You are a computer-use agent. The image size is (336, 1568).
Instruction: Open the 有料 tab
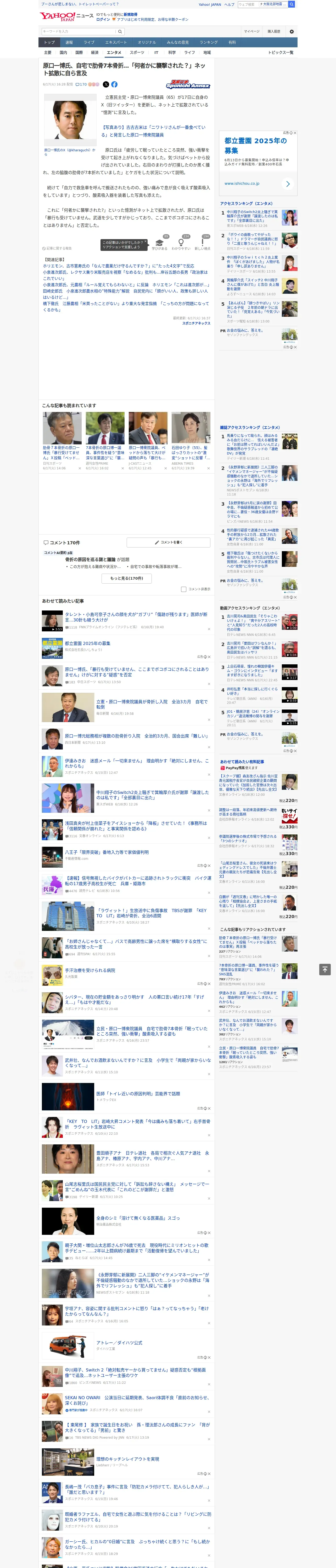point(232,43)
